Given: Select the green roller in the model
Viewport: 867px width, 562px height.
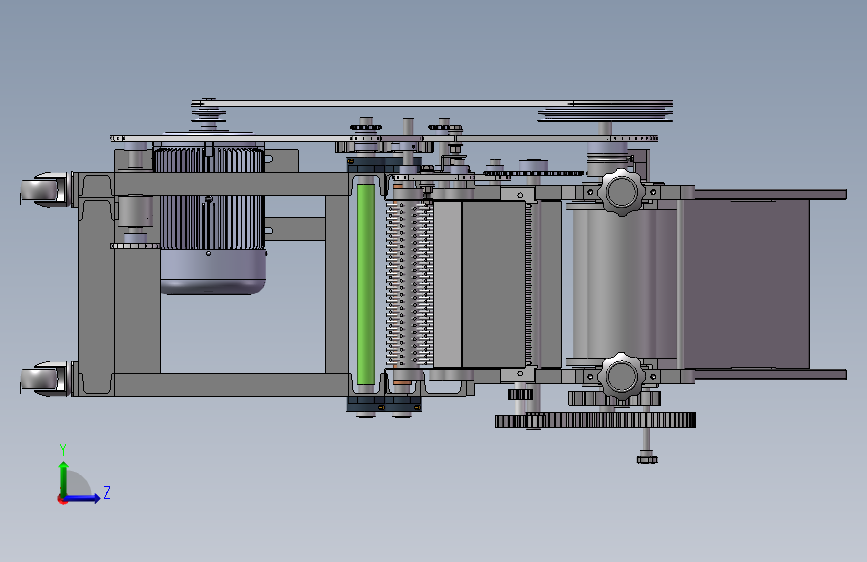Looking at the screenshot, I should [365, 284].
